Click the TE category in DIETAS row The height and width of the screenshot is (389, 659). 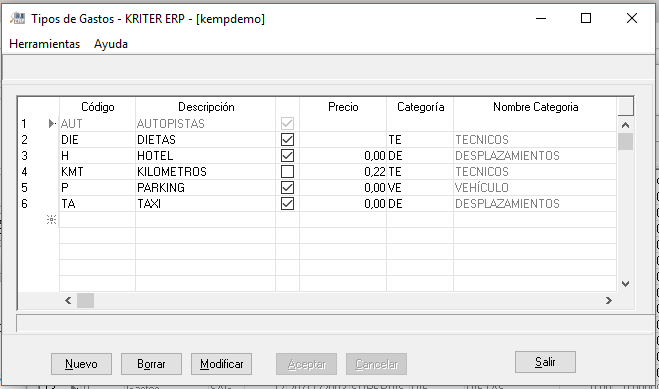click(x=420, y=139)
